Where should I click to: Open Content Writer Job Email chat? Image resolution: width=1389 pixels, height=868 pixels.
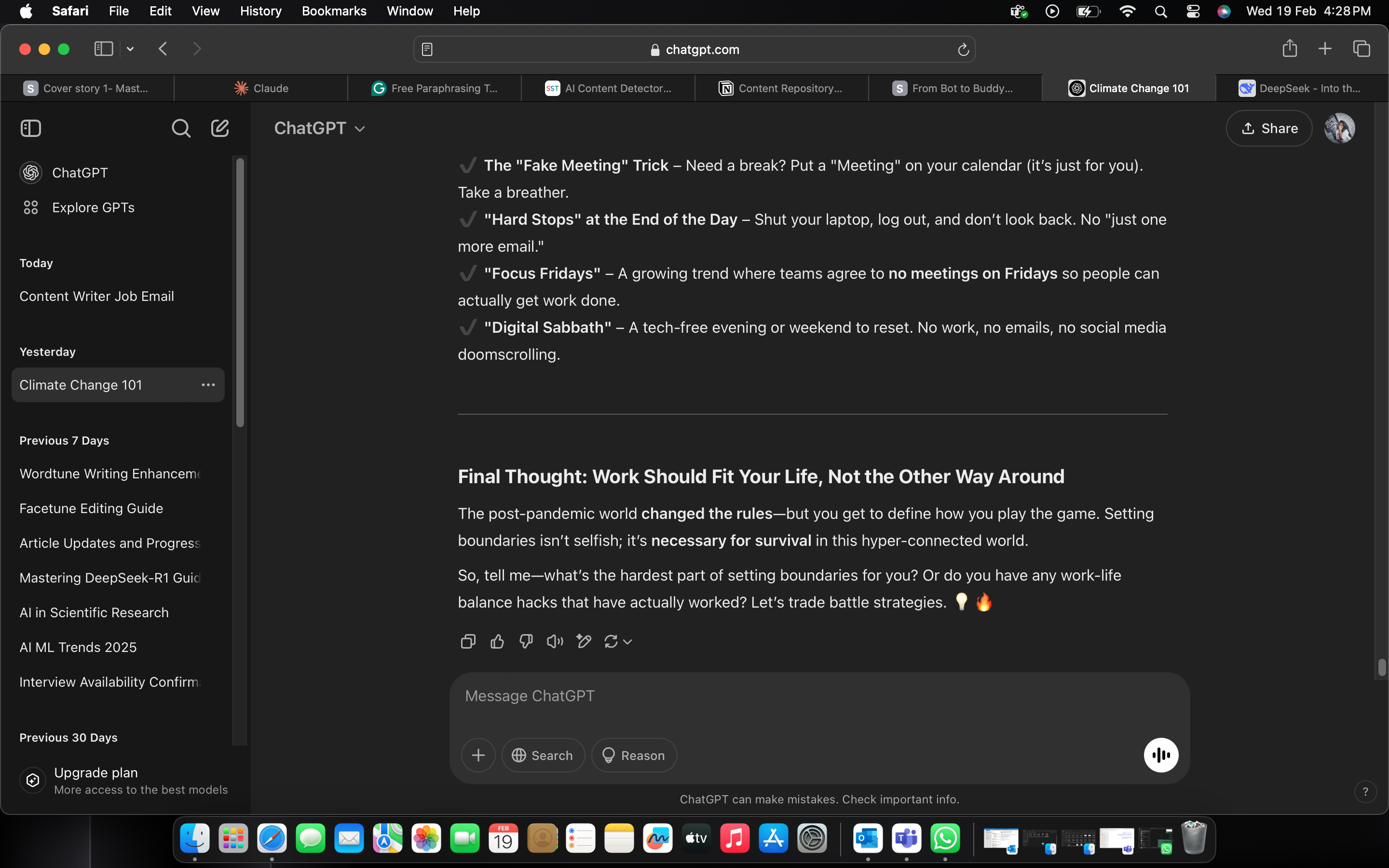click(118, 296)
